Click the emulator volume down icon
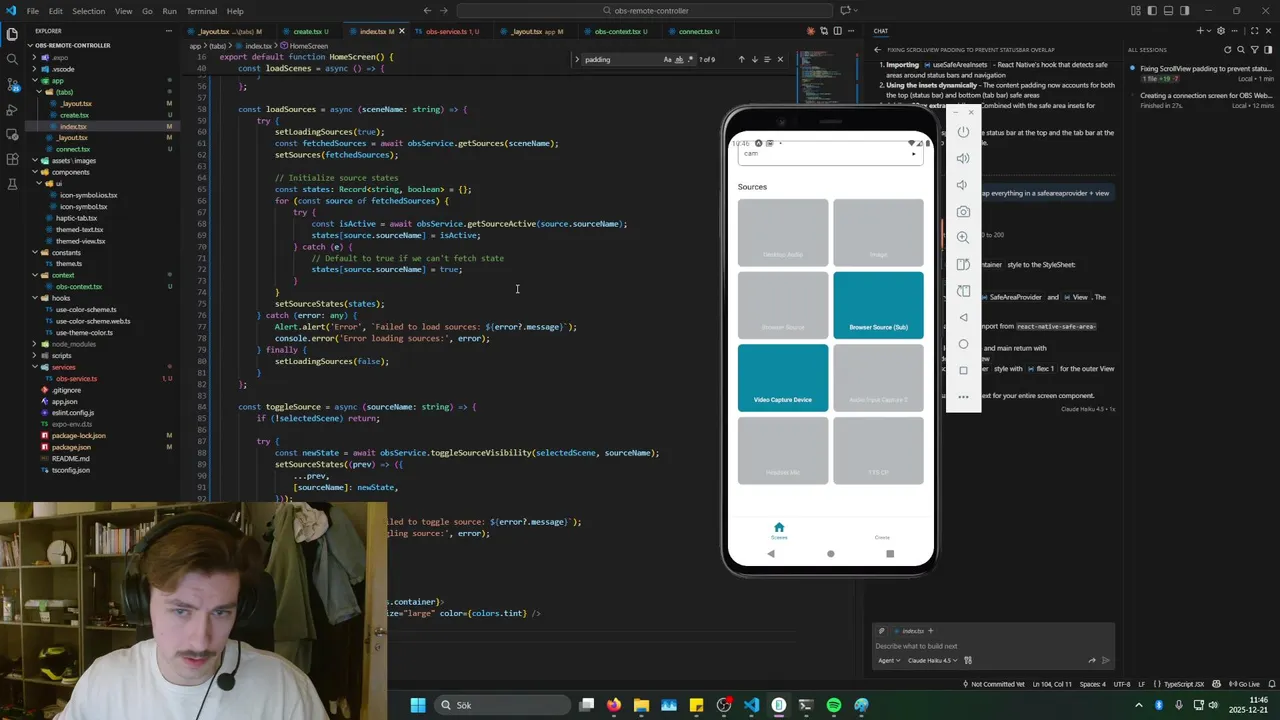Screen dimensions: 1280x720 coord(963,185)
